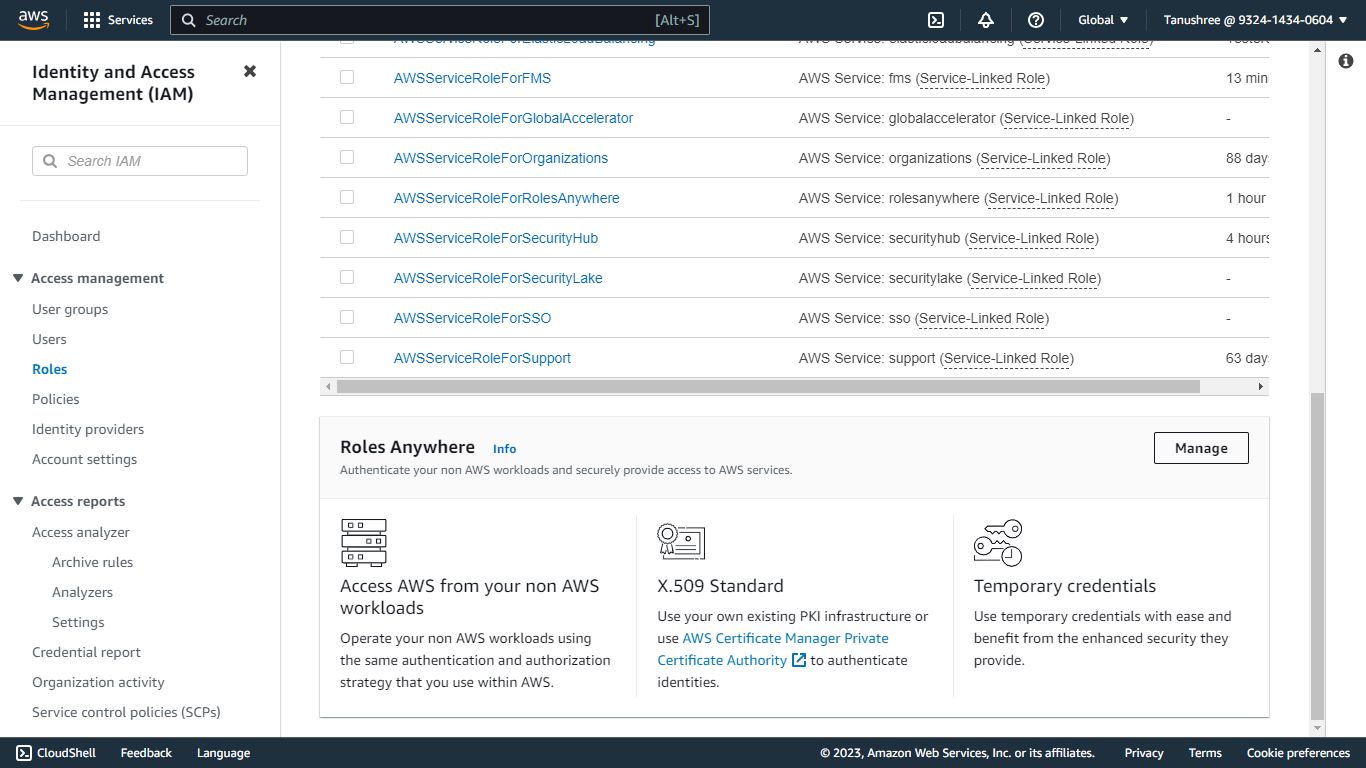Focus the Search IAM field

(x=140, y=161)
